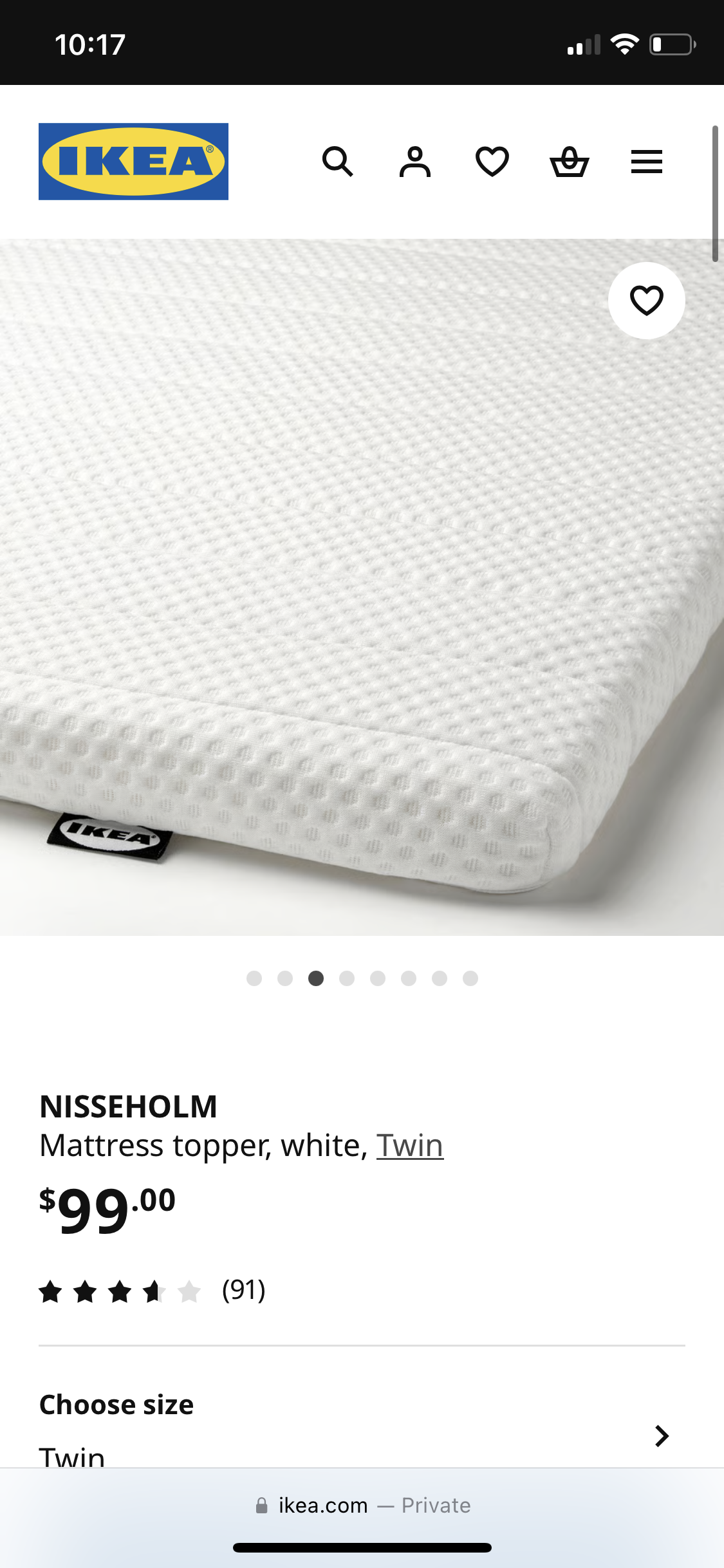The height and width of the screenshot is (1568, 724).
Task: Tap the Twin size link in title
Action: [410, 1146]
